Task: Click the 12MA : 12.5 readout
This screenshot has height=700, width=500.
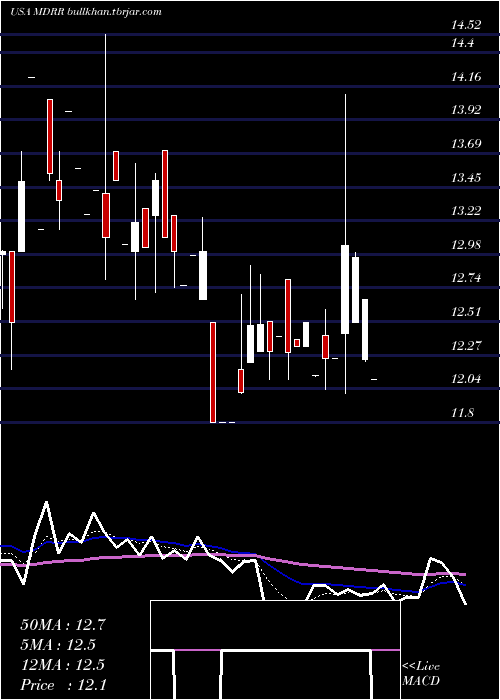Action: coord(62,665)
